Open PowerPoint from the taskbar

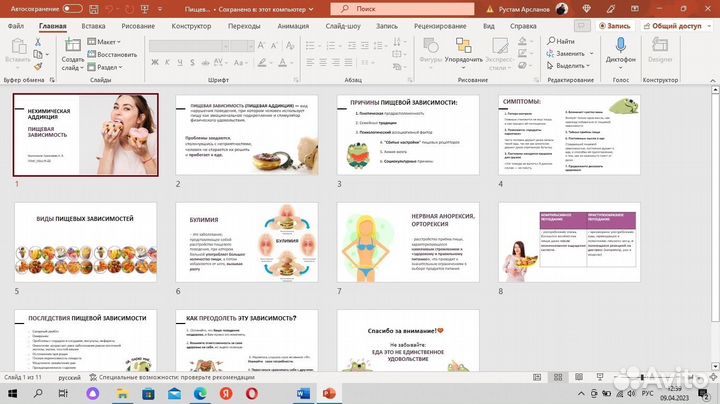click(331, 395)
